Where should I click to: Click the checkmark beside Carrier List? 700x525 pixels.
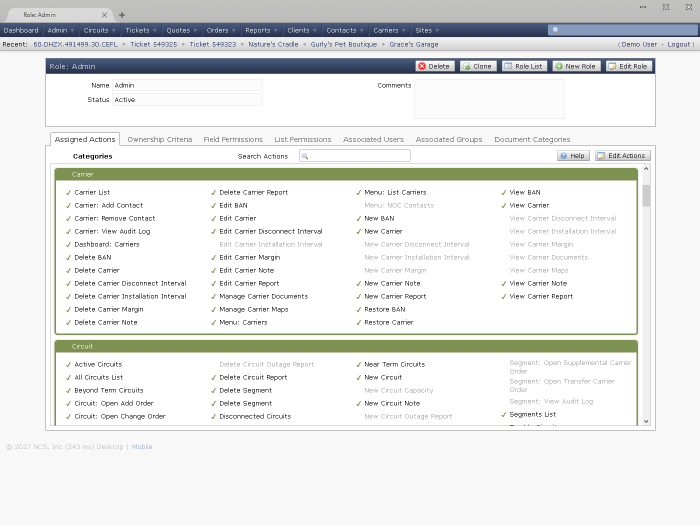point(69,193)
